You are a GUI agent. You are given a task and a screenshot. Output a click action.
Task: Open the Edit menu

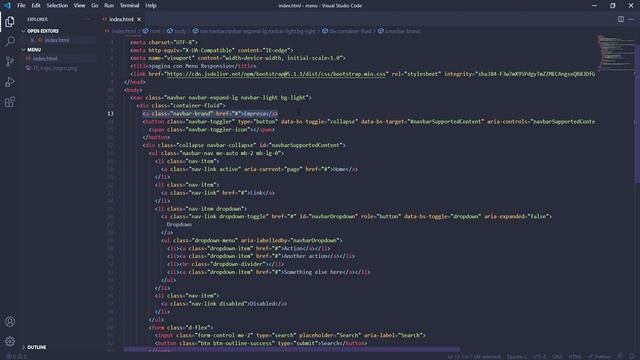coord(36,6)
